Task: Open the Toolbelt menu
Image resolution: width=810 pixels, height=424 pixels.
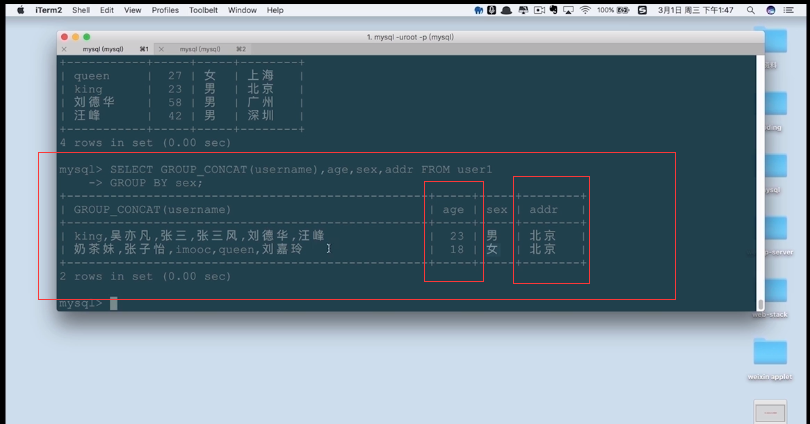Action: pyautogui.click(x=203, y=10)
